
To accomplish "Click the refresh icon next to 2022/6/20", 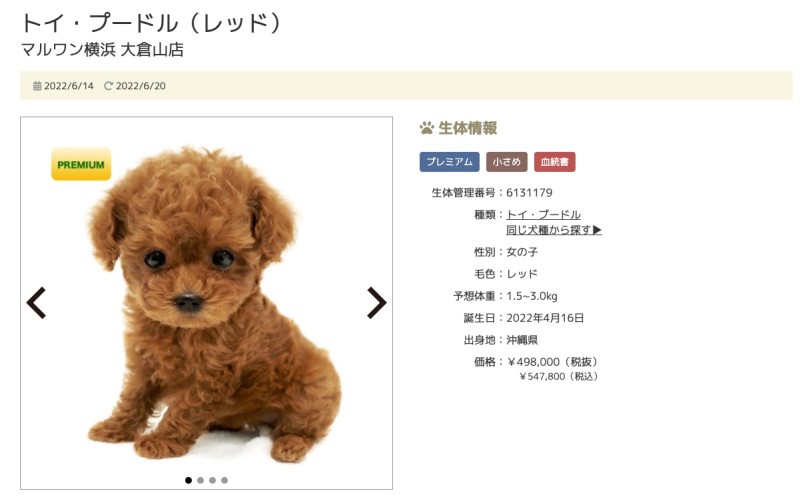I will point(108,86).
